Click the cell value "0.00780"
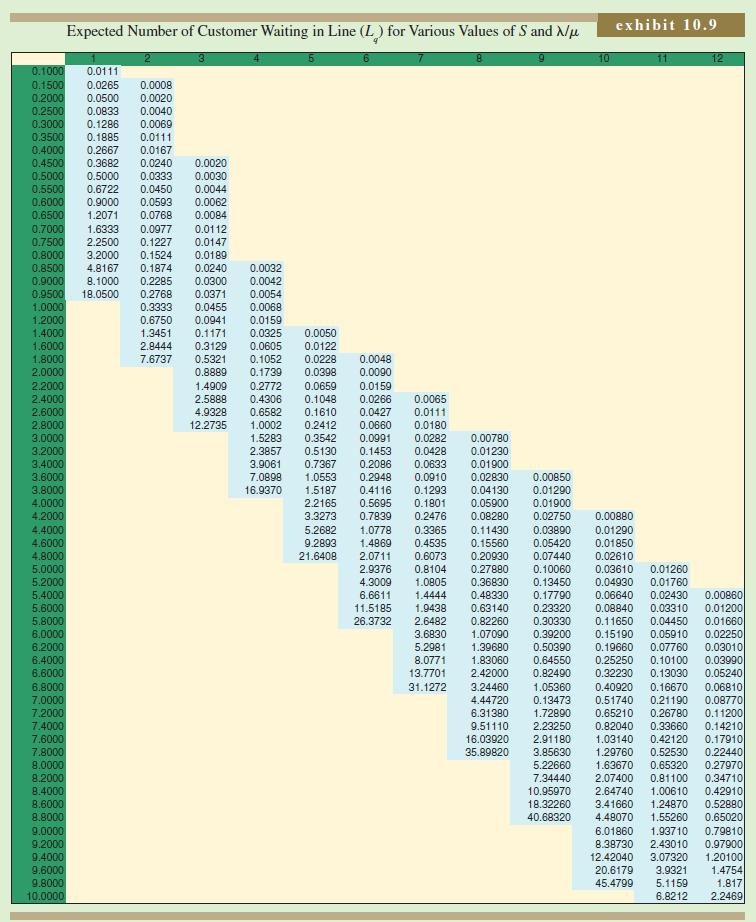The width and height of the screenshot is (756, 922). click(x=490, y=438)
